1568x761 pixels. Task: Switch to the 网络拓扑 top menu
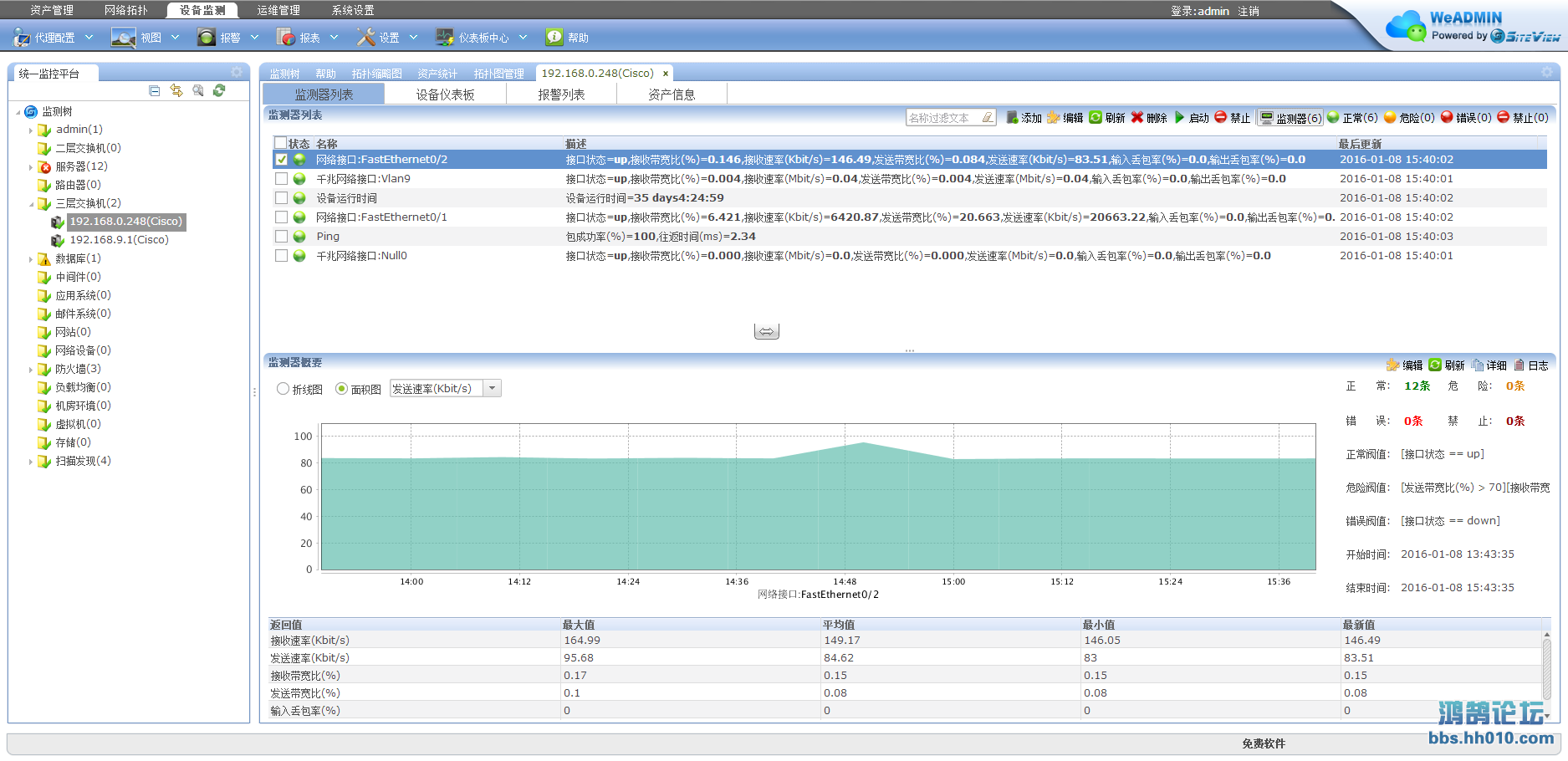(126, 10)
